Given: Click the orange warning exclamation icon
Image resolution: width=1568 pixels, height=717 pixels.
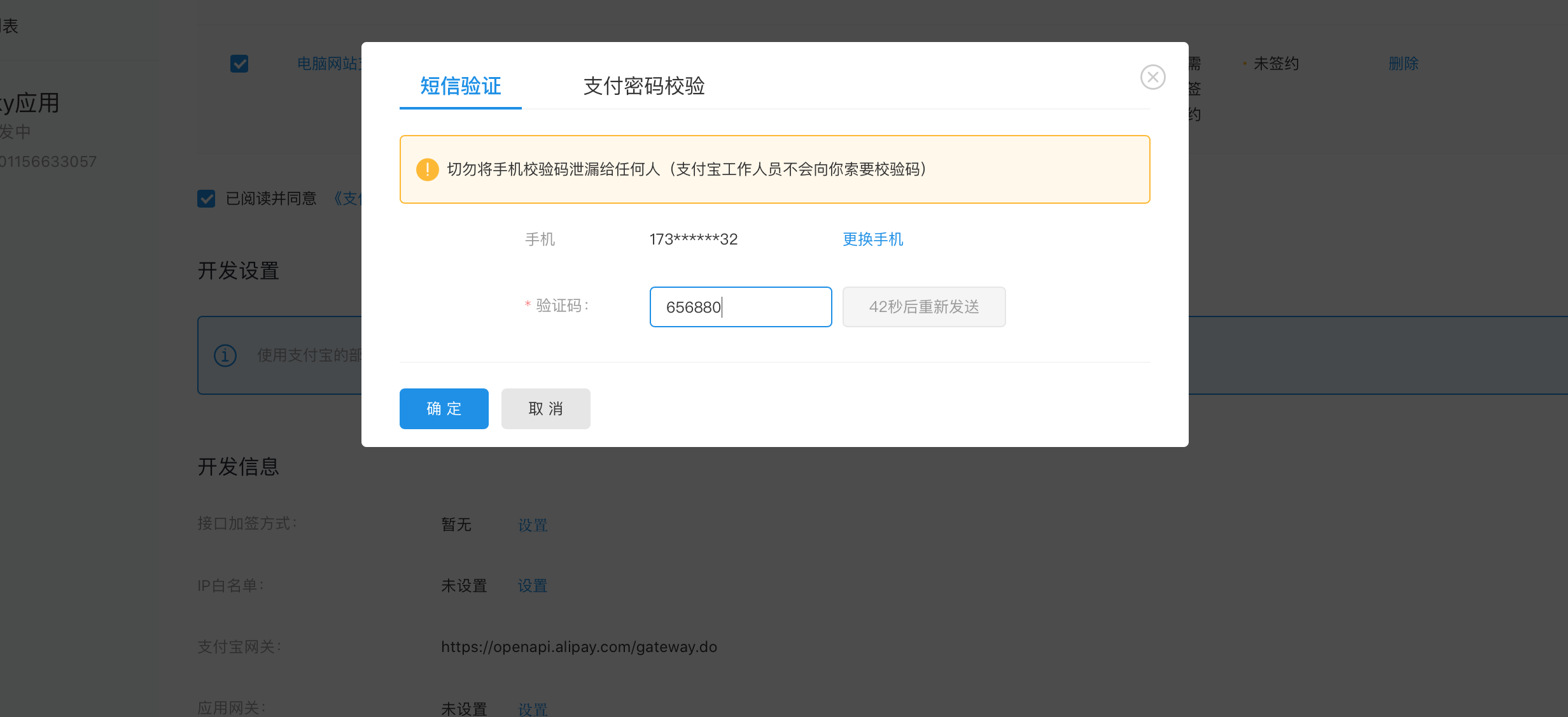Looking at the screenshot, I should coord(427,169).
